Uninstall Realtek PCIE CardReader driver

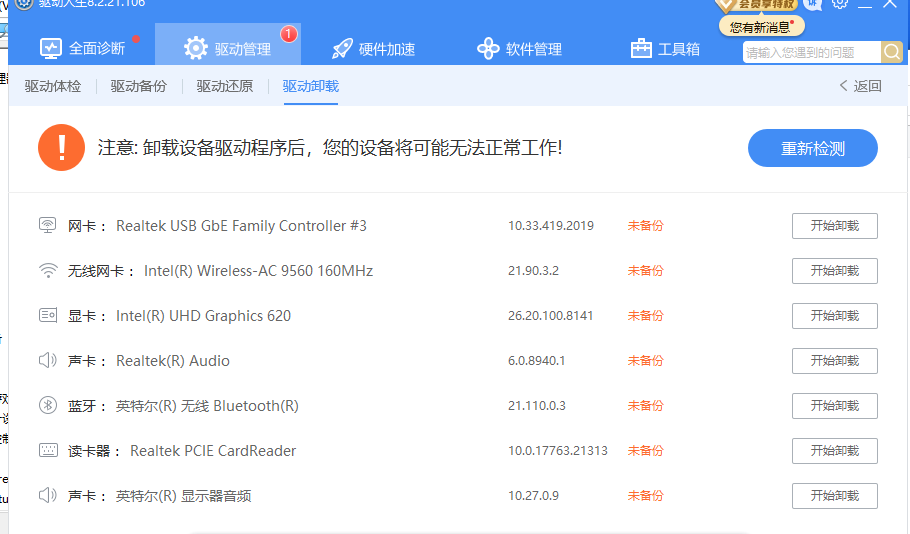pos(835,451)
